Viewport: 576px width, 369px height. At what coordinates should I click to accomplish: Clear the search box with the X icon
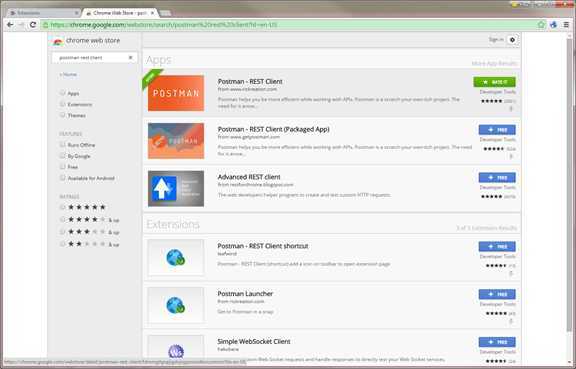pos(130,57)
